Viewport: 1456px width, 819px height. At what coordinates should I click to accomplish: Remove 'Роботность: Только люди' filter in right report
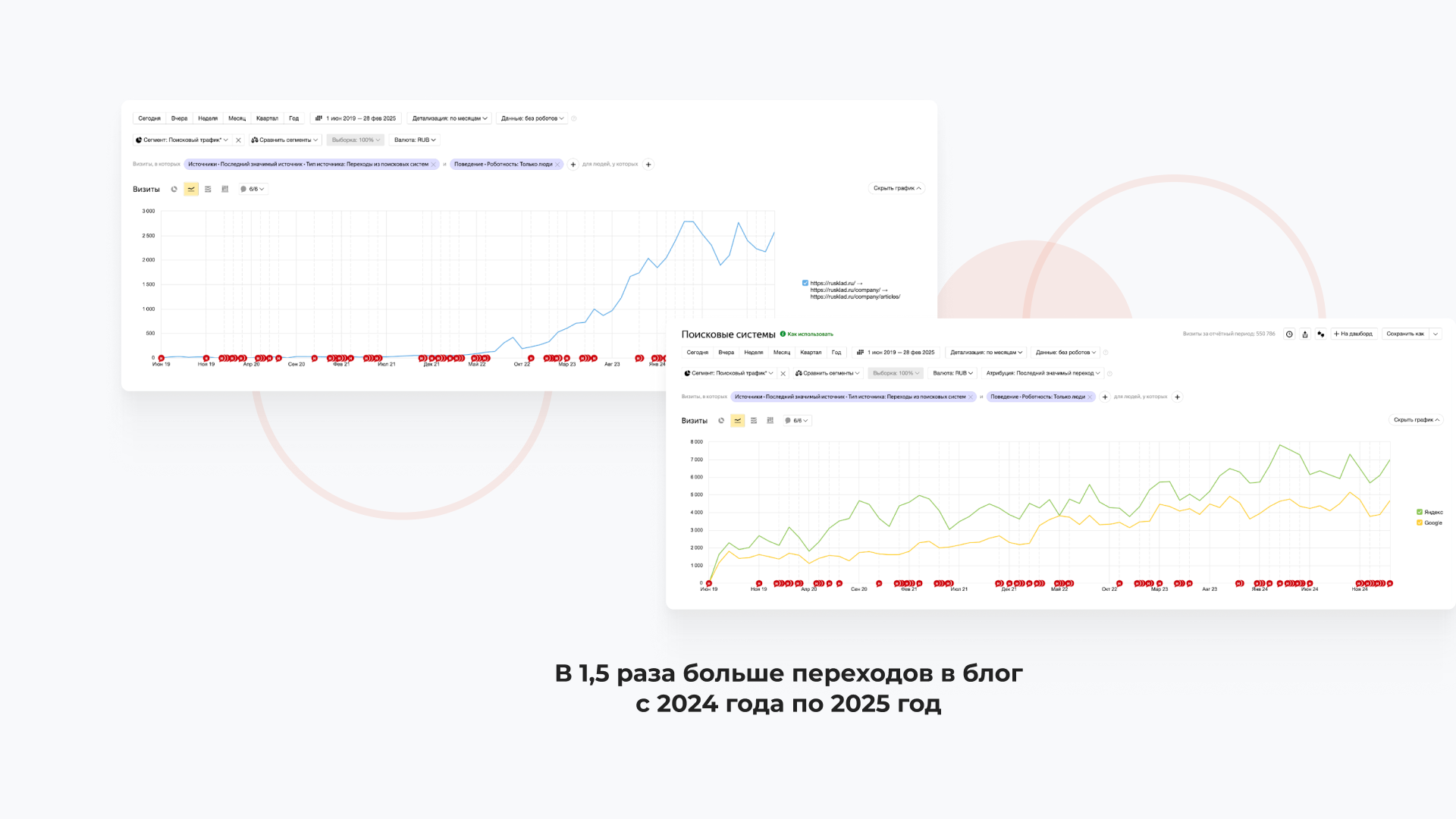point(1090,397)
